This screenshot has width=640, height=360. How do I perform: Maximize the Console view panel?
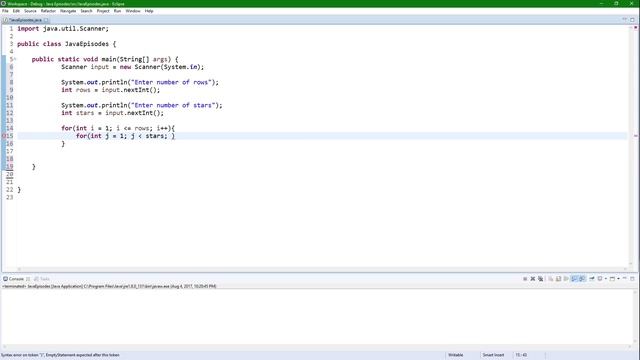click(632, 279)
